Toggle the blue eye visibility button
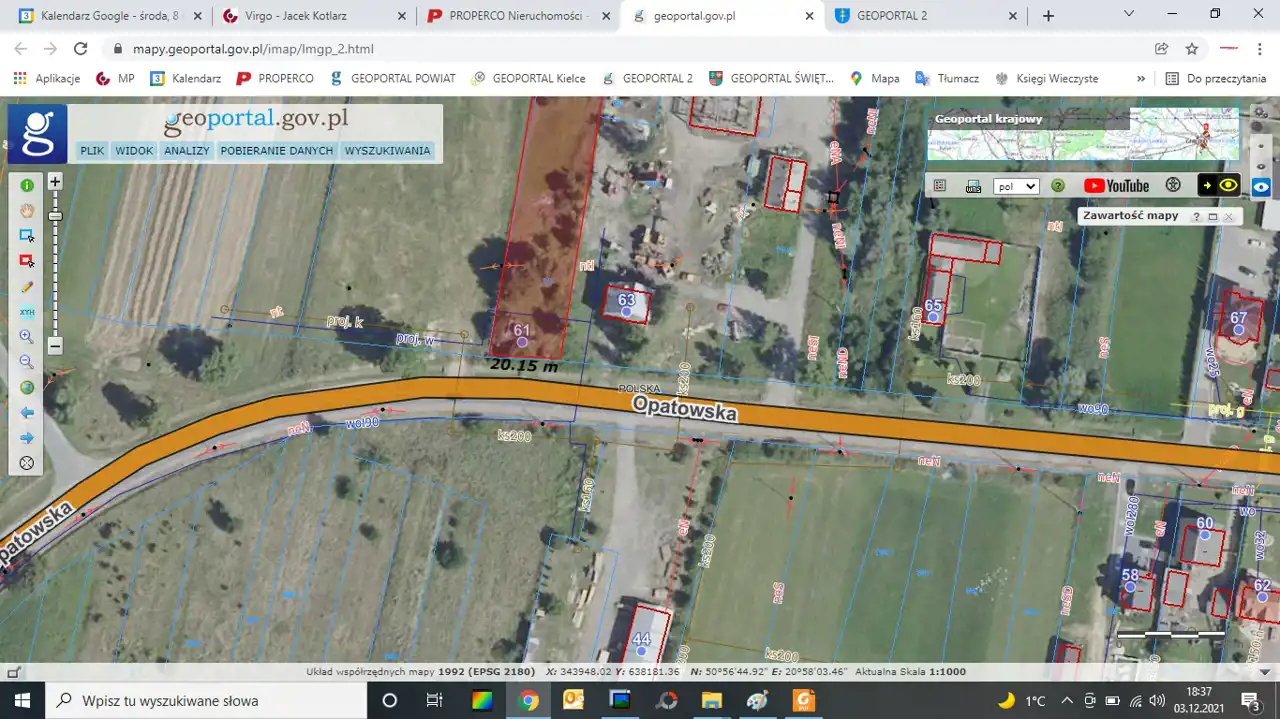1280x719 pixels. click(1261, 186)
